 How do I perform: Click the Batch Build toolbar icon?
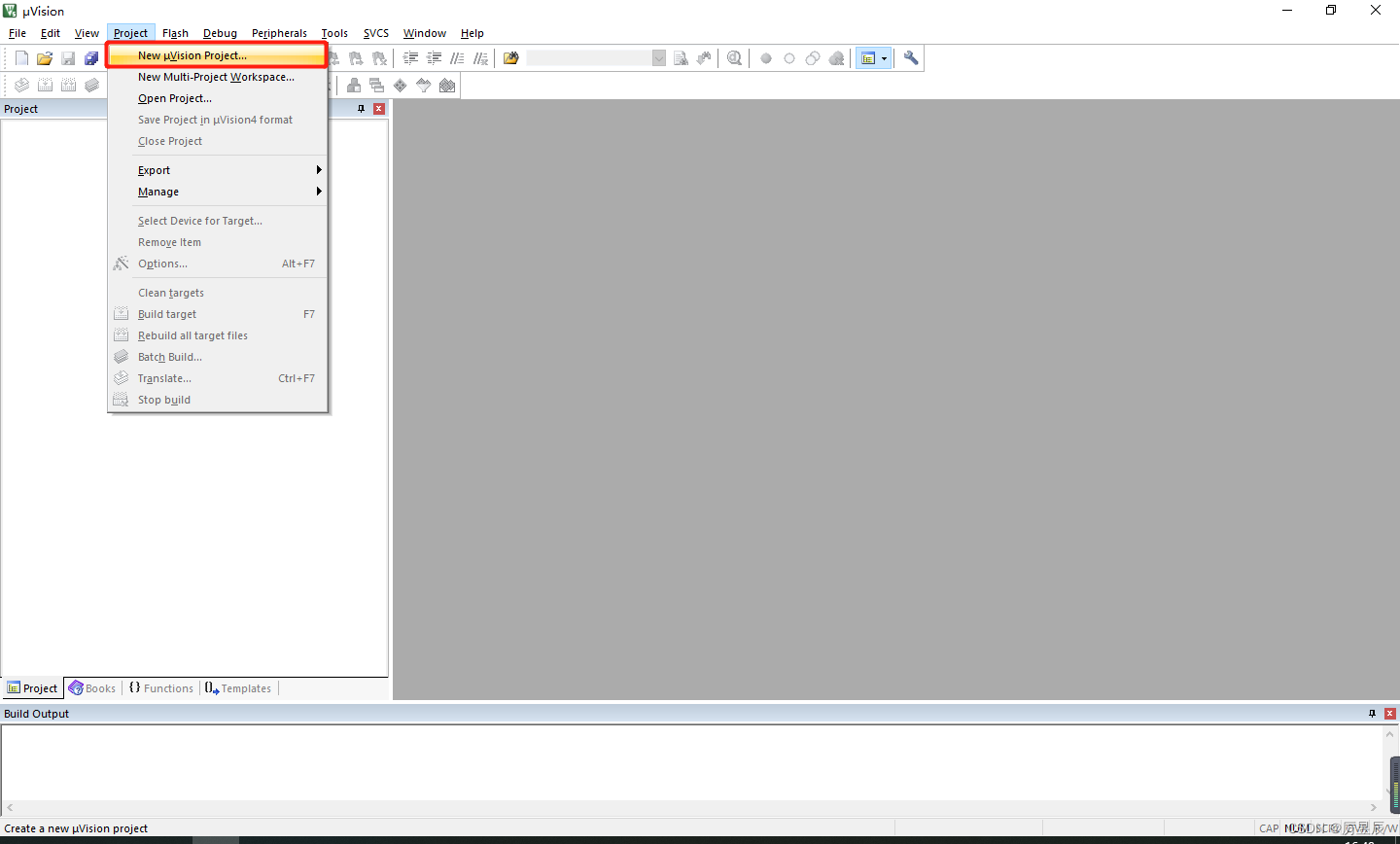coord(91,86)
